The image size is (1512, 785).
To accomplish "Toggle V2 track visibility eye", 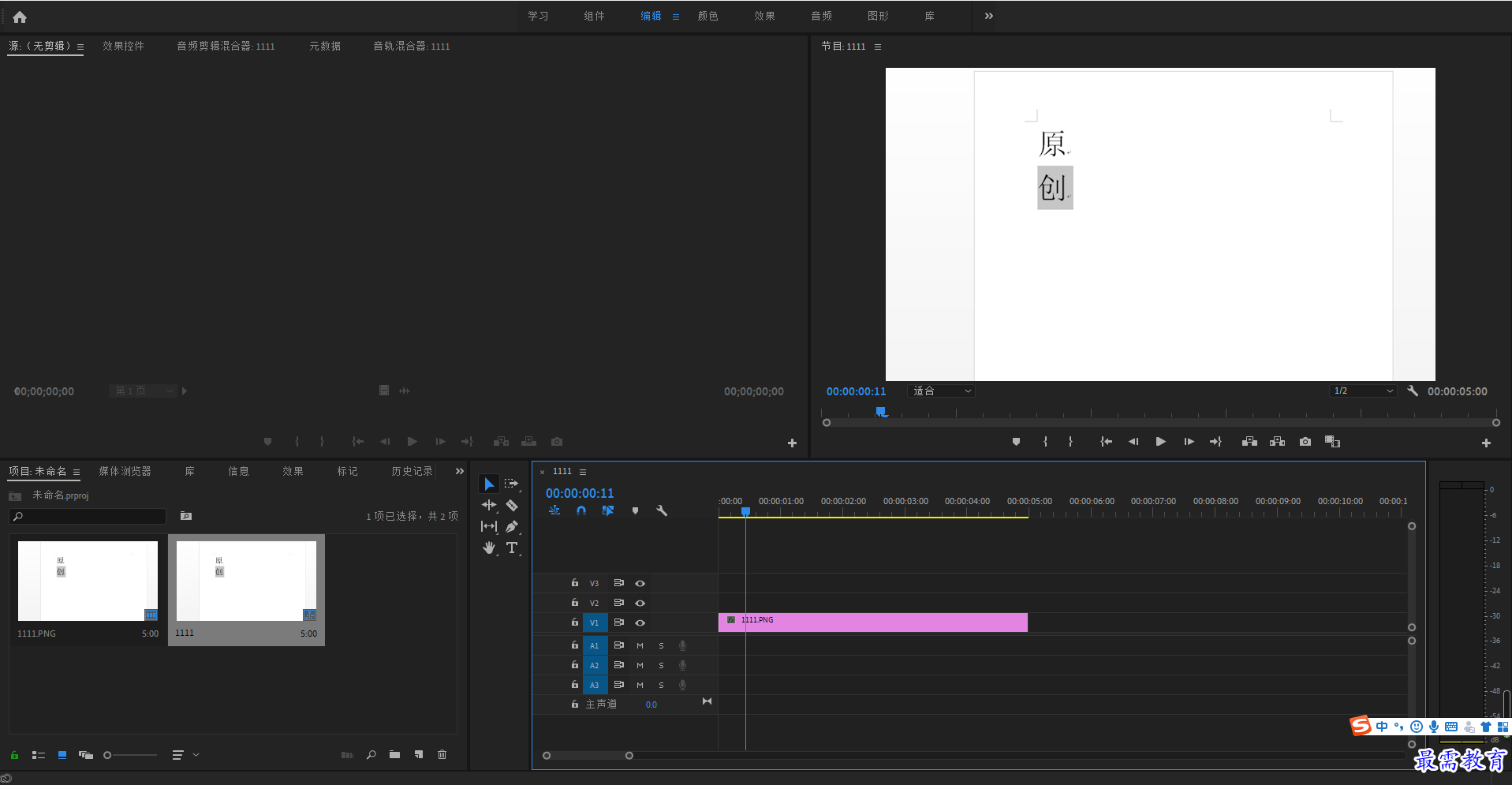I will (640, 604).
